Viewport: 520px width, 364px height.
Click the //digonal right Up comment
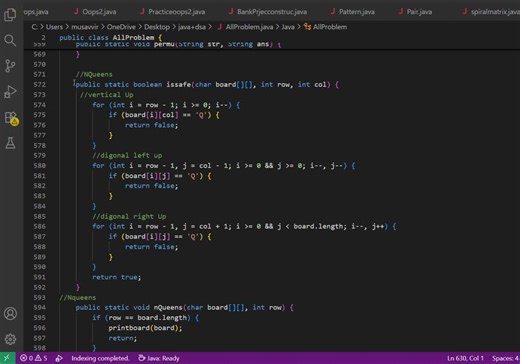pos(129,216)
